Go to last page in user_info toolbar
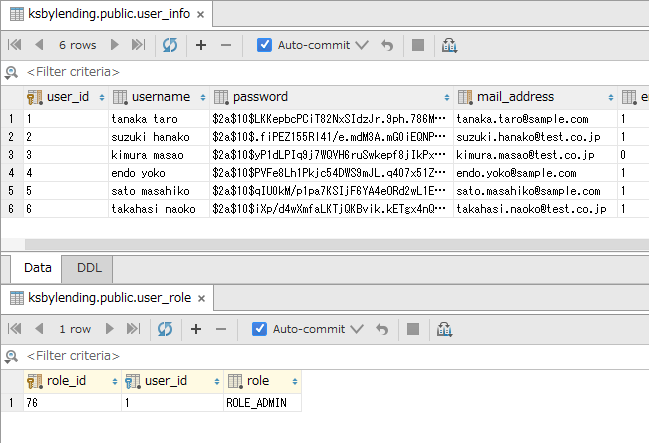 pyautogui.click(x=139, y=45)
